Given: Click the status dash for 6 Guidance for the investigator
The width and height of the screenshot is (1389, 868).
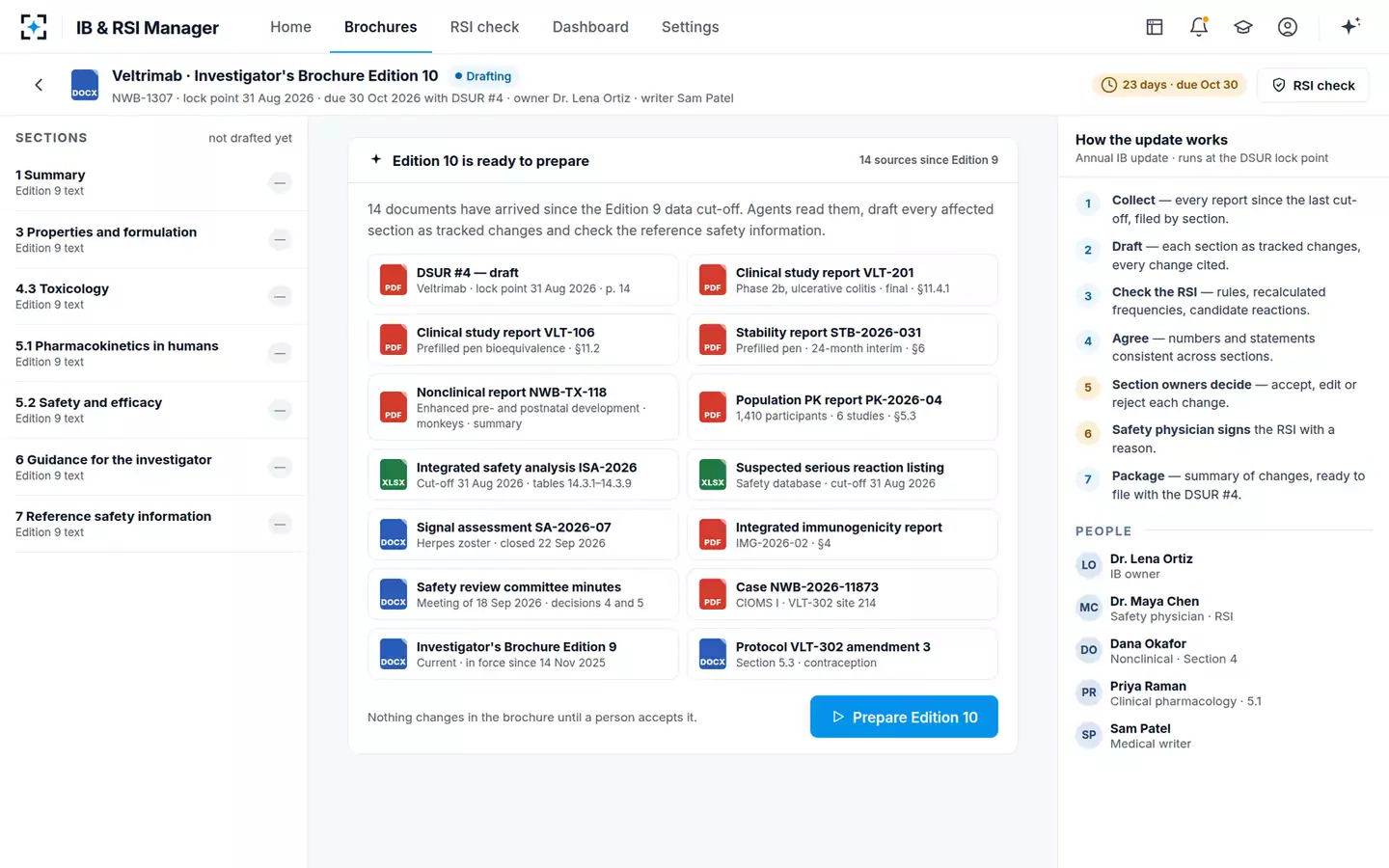Looking at the screenshot, I should tap(280, 467).
